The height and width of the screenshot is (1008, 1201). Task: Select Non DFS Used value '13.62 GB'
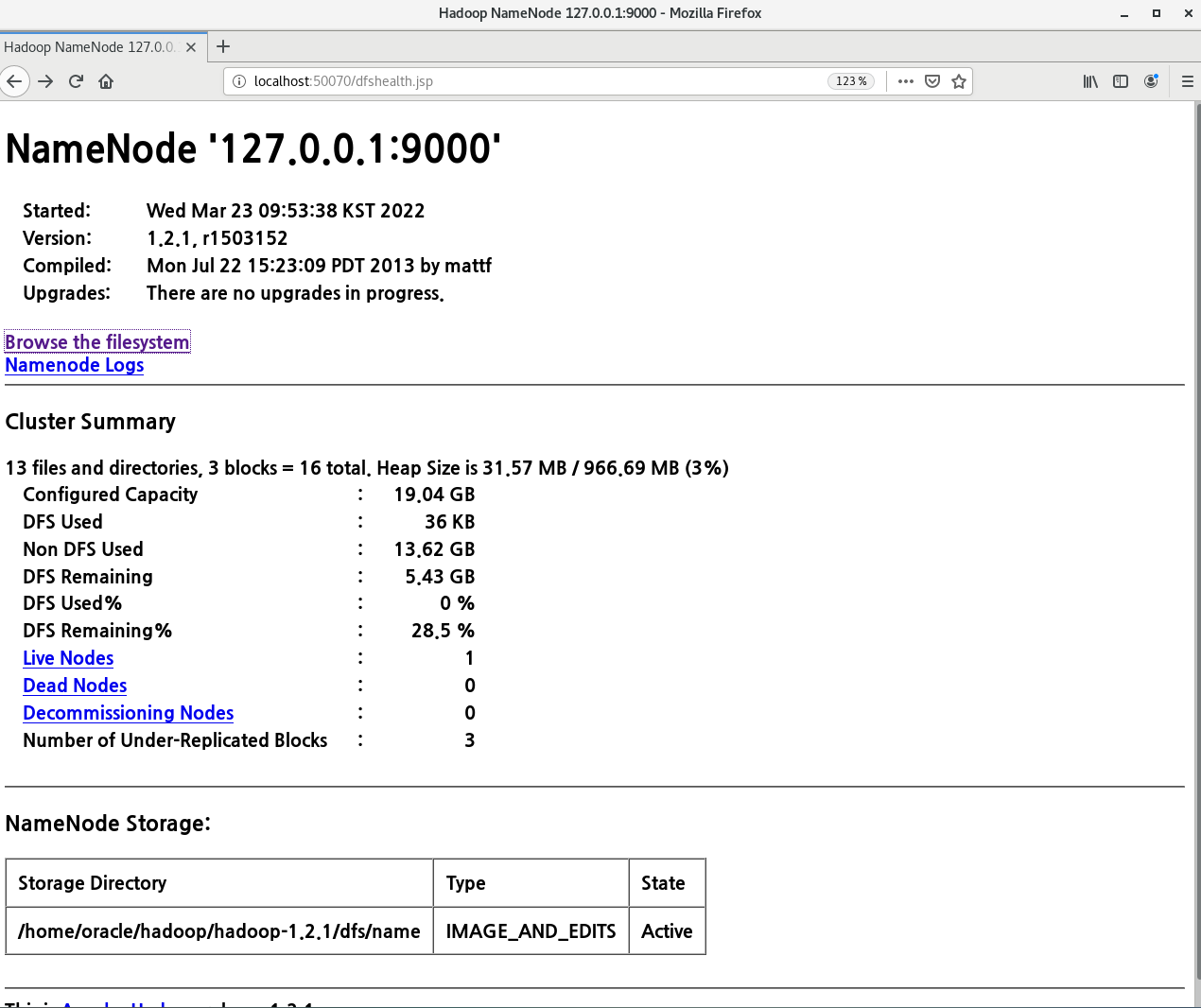(434, 549)
